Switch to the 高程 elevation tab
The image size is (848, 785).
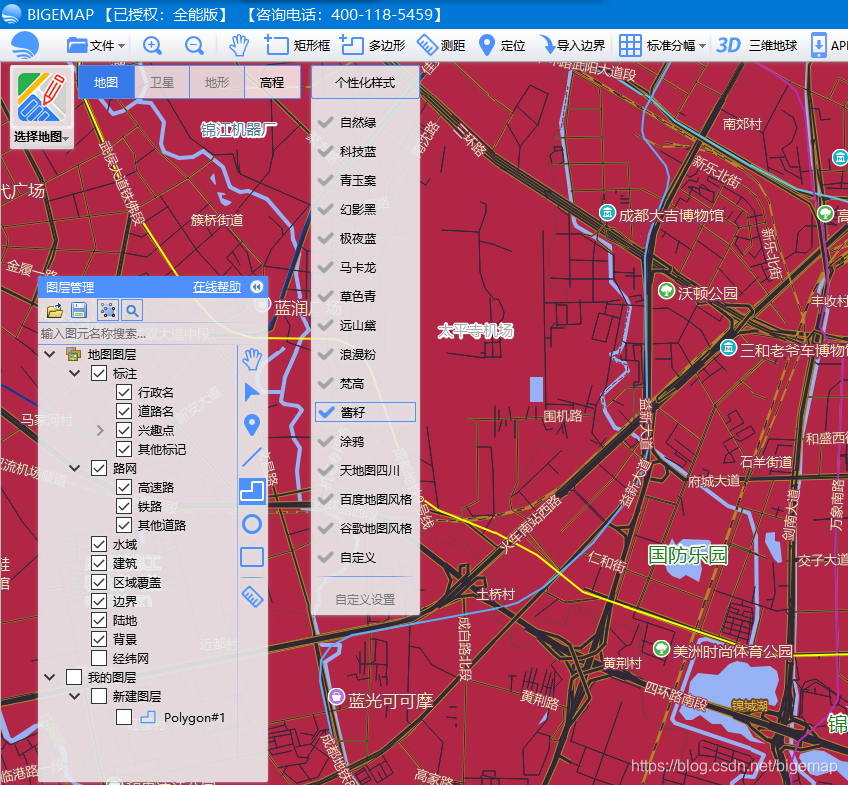[x=272, y=82]
